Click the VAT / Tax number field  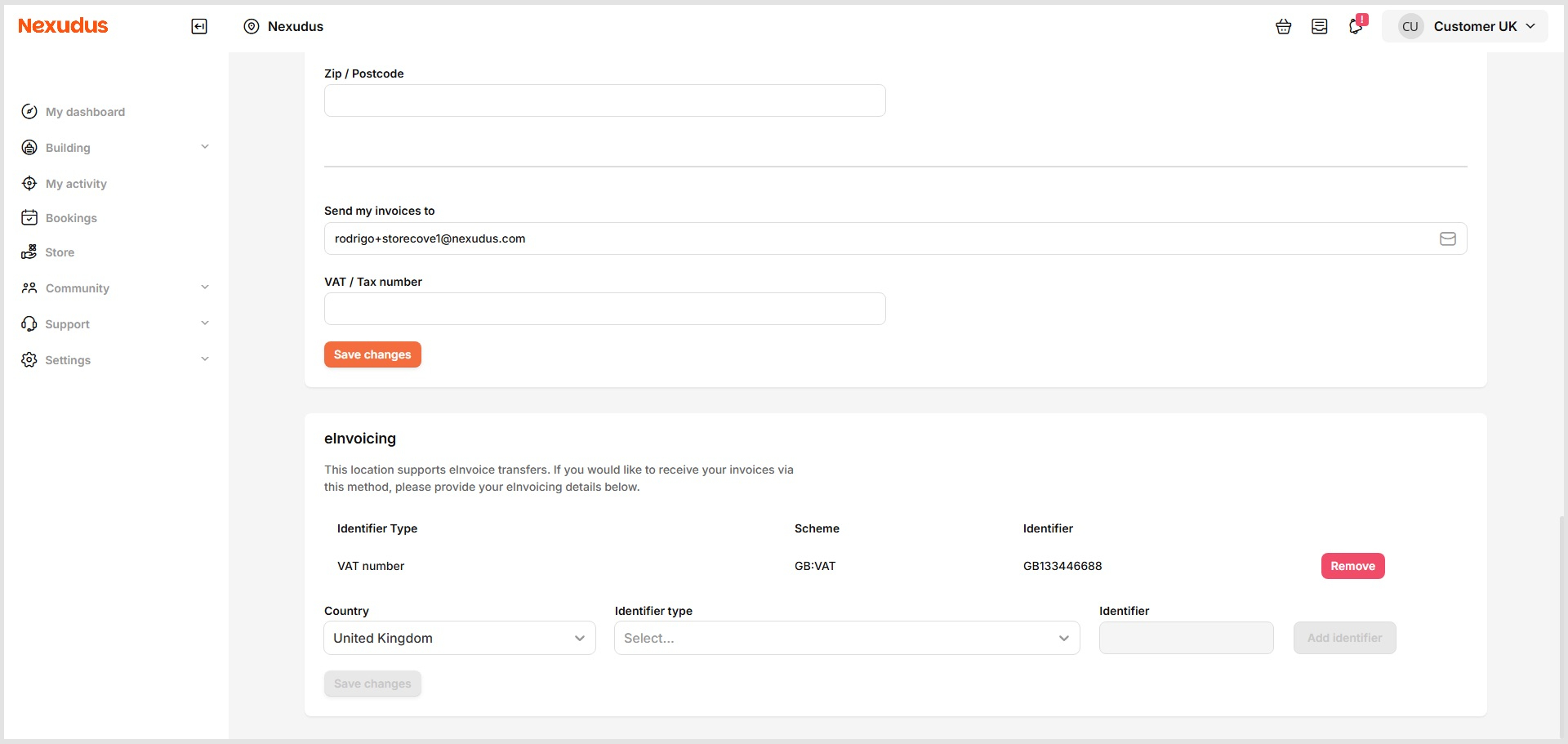604,309
